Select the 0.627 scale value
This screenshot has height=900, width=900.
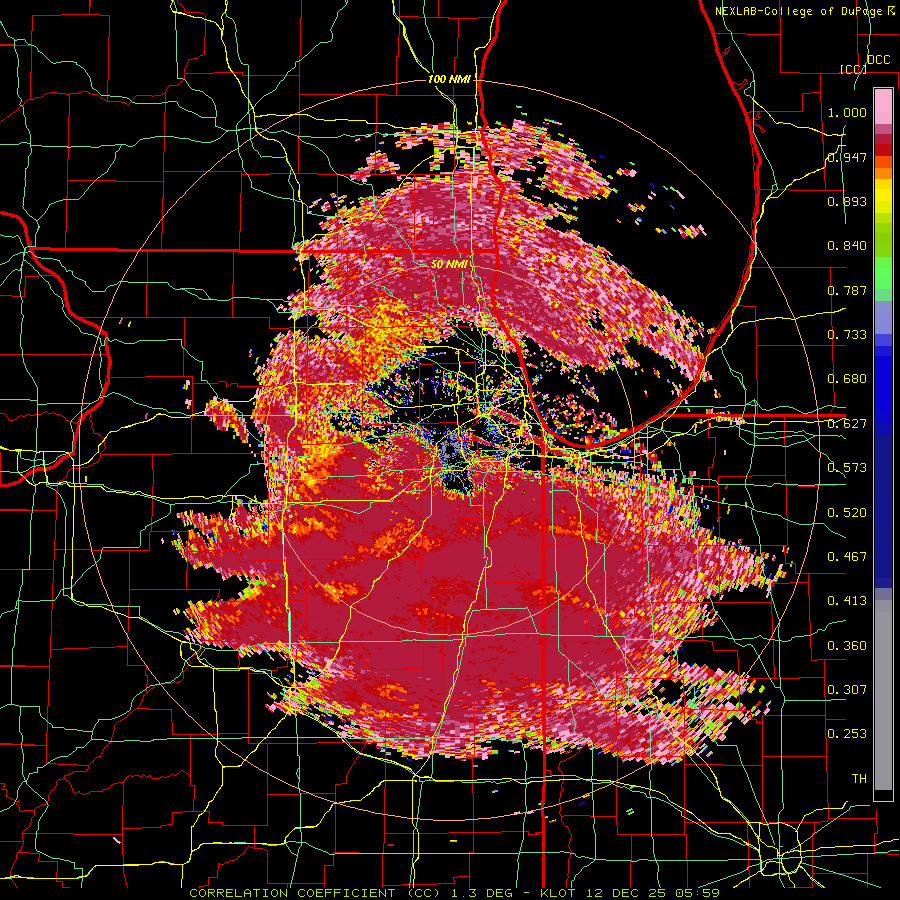[x=847, y=424]
